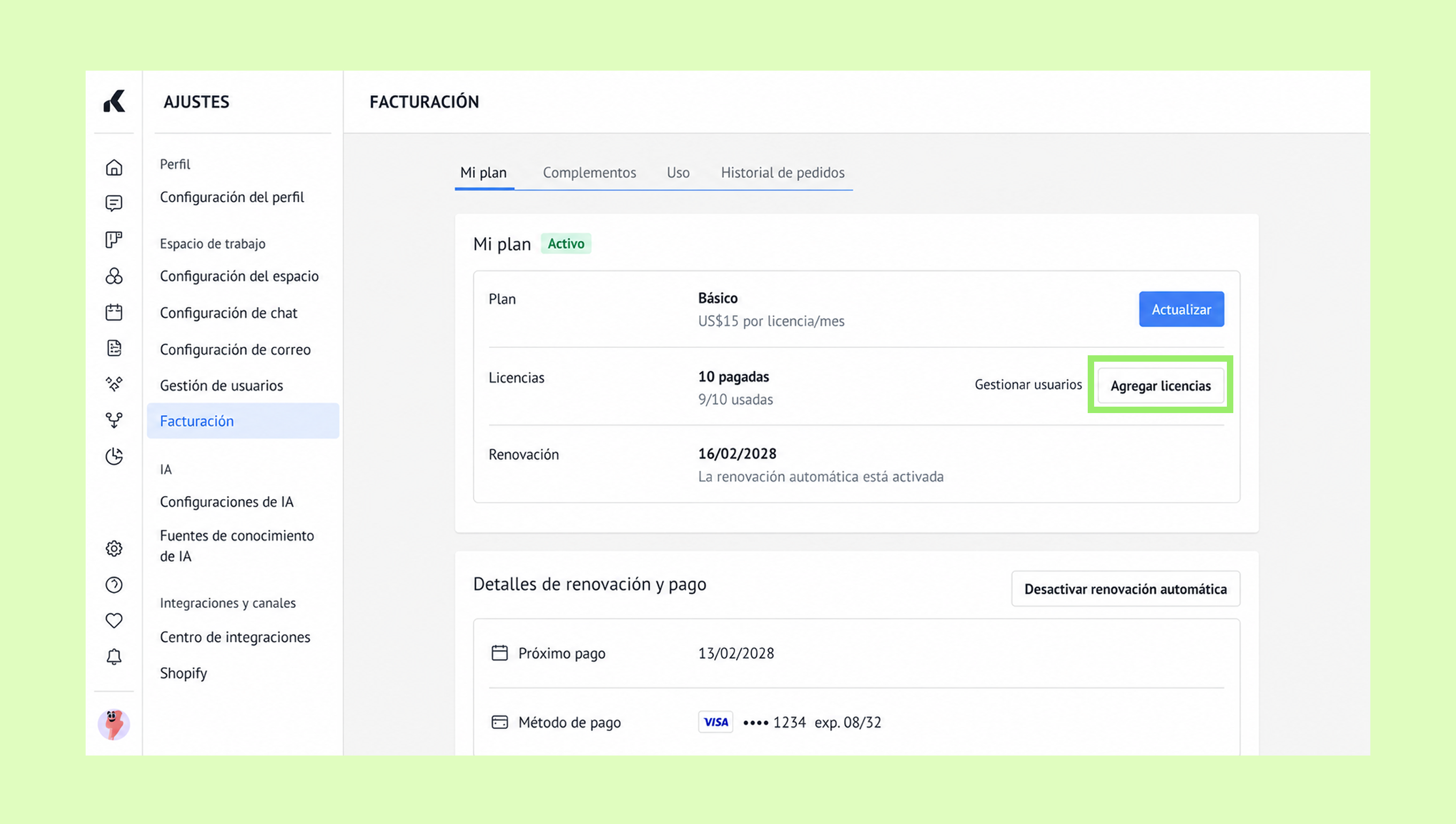1456x824 pixels.
Task: Click the FACTURACIÓN page title
Action: click(x=424, y=102)
